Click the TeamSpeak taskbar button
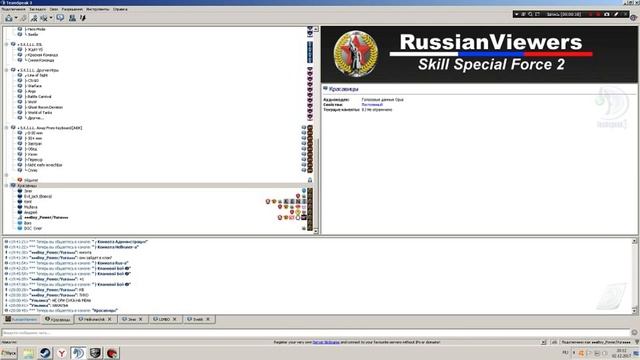This screenshot has width=640, height=360. [78, 353]
